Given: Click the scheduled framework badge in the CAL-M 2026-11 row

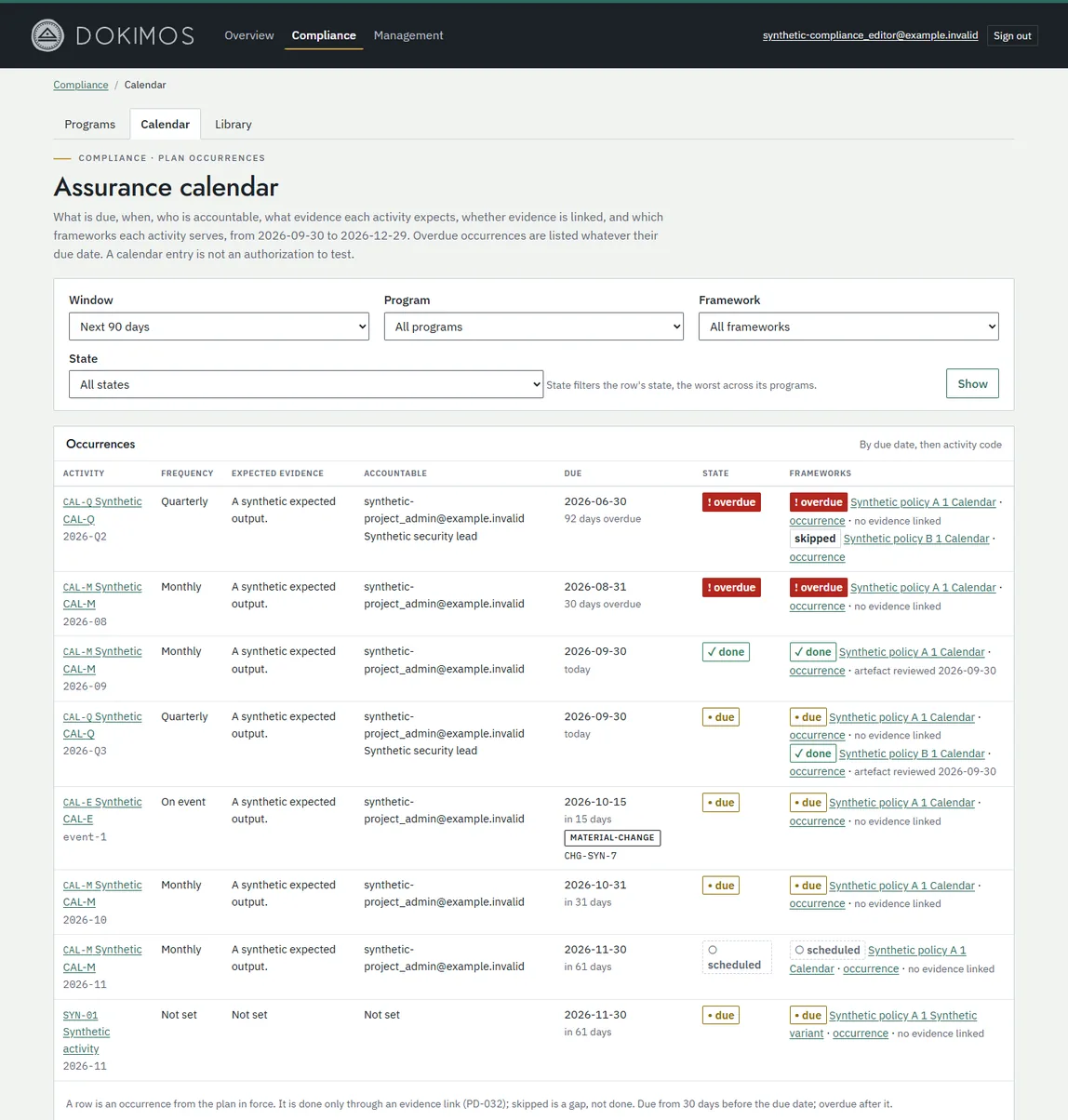Looking at the screenshot, I should (827, 950).
